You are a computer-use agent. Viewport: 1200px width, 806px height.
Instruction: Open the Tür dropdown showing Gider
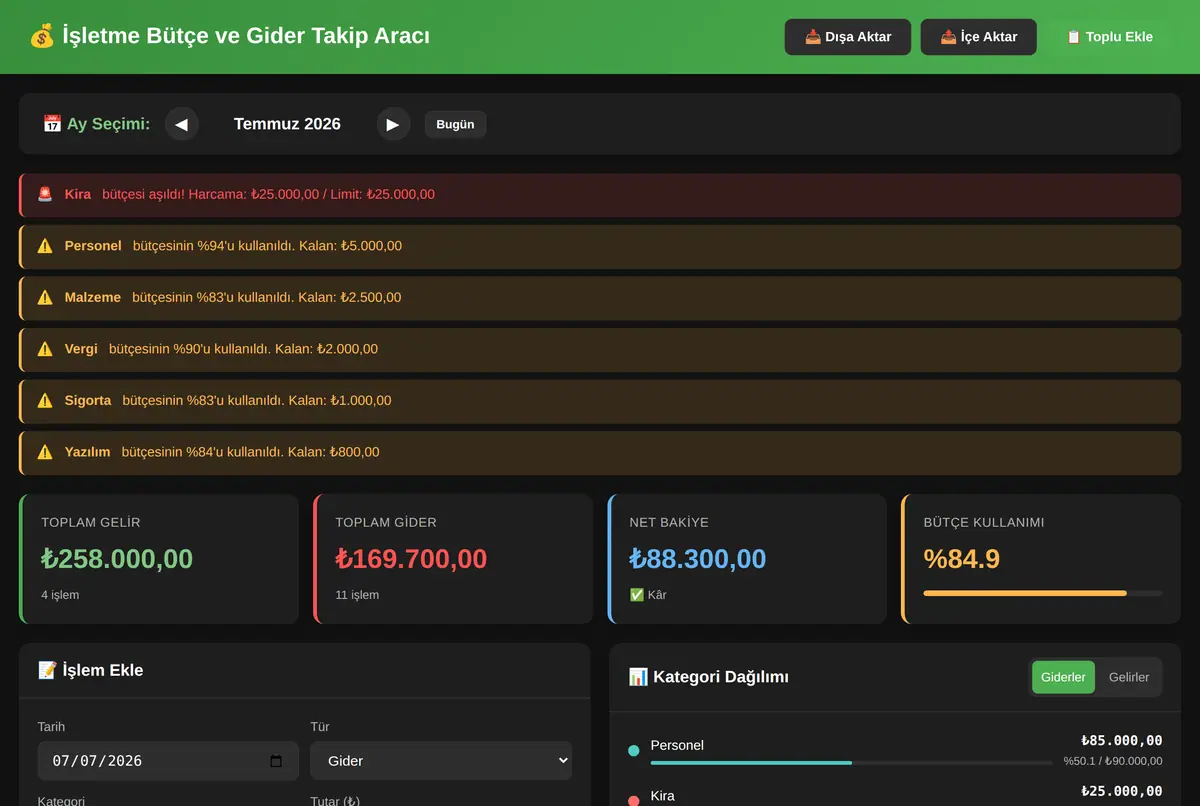coord(441,761)
